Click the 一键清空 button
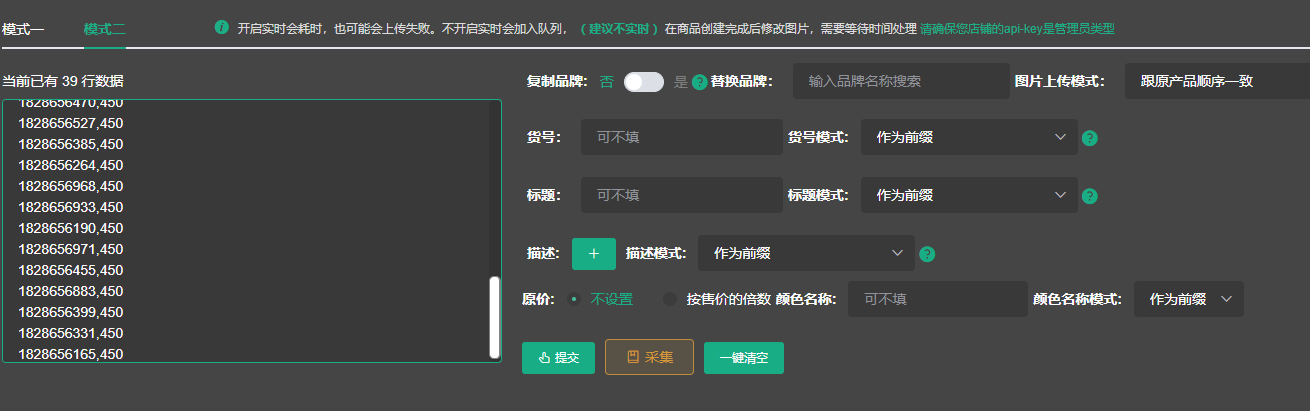Image resolution: width=1310 pixels, height=411 pixels. tap(743, 358)
